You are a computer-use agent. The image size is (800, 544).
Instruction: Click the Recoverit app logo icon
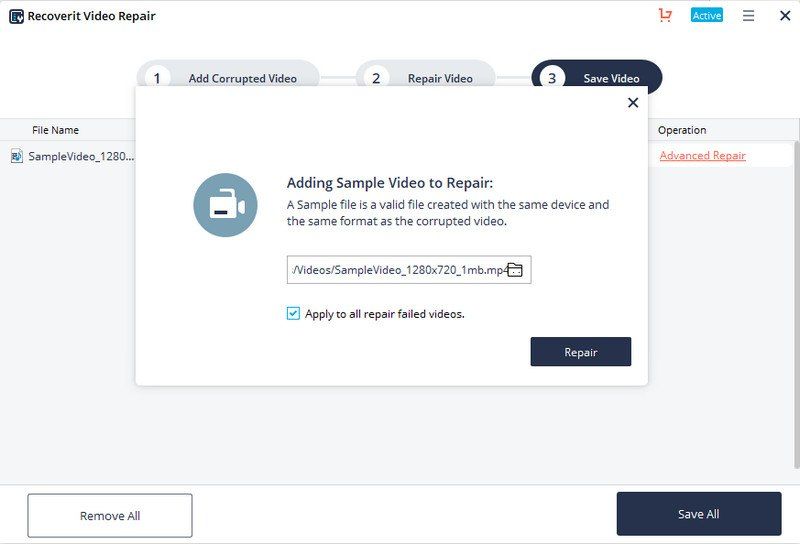point(16,16)
